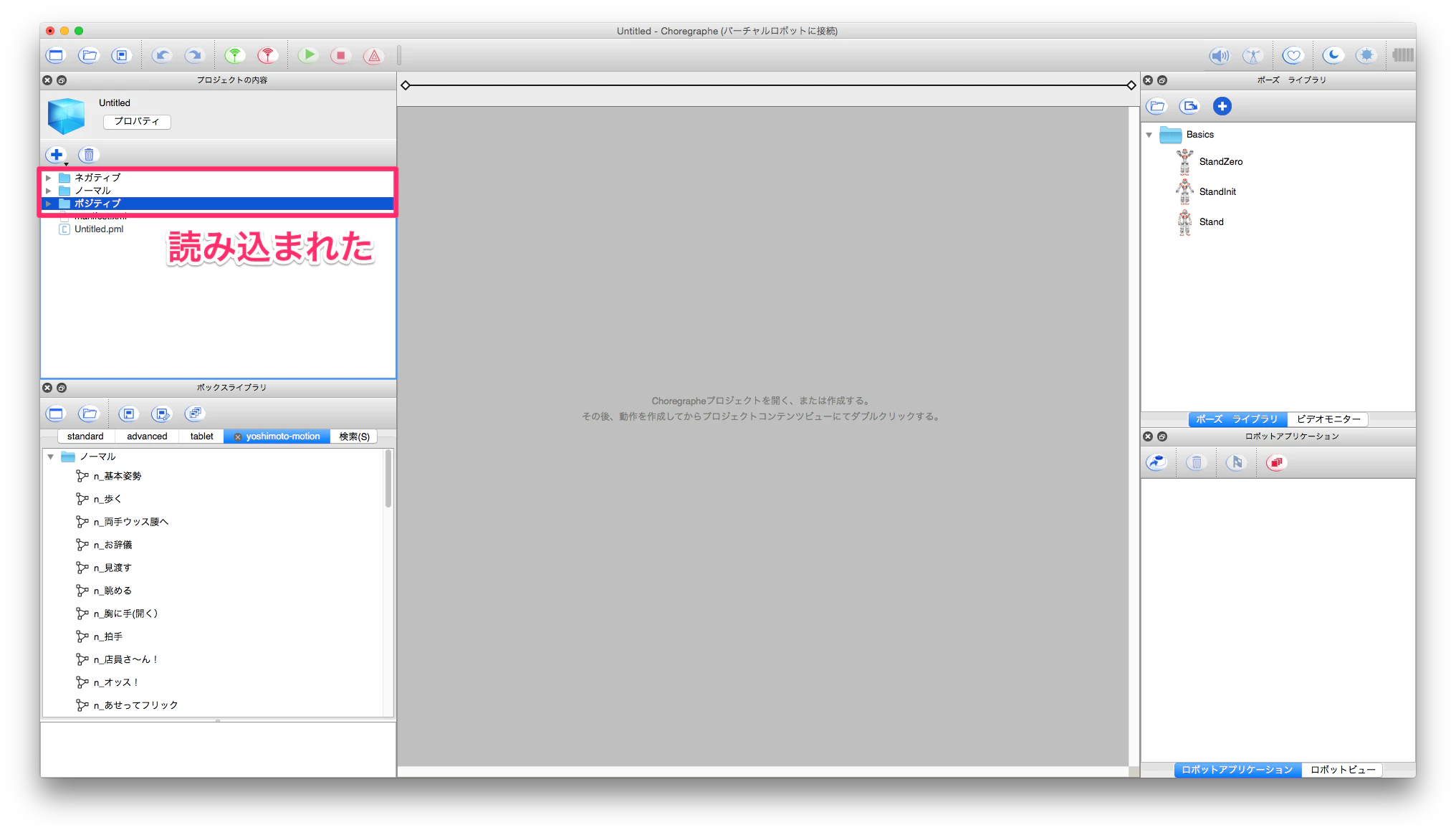The width and height of the screenshot is (1456, 835).
Task: Delete selected project content item
Action: click(x=89, y=155)
